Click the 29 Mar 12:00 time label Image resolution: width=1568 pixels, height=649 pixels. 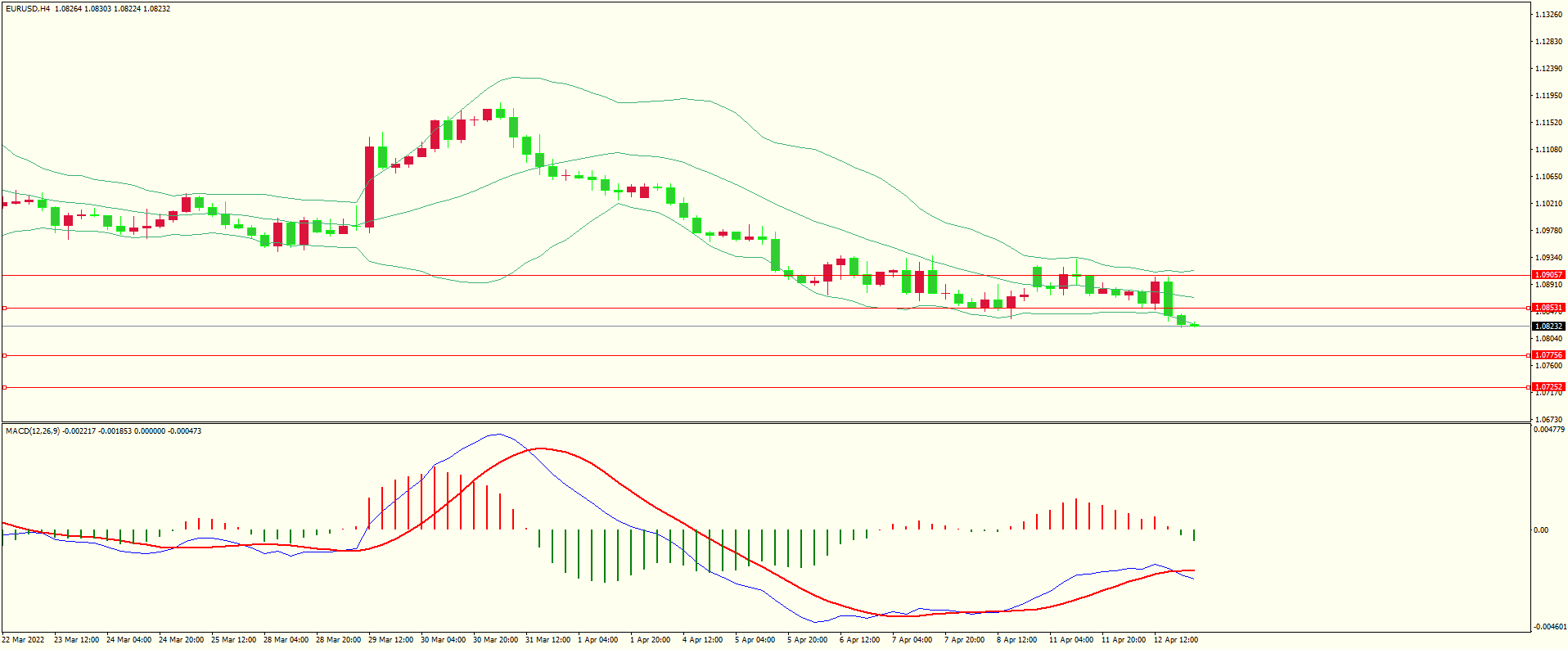(390, 640)
